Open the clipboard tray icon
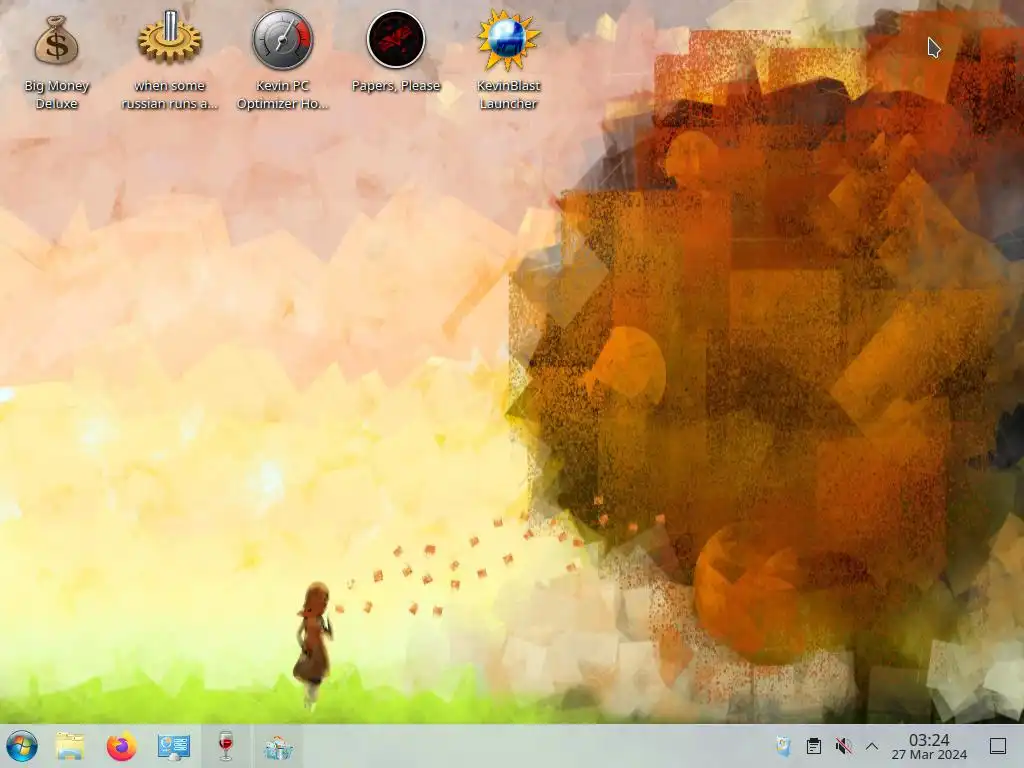The image size is (1024, 768). click(x=814, y=746)
